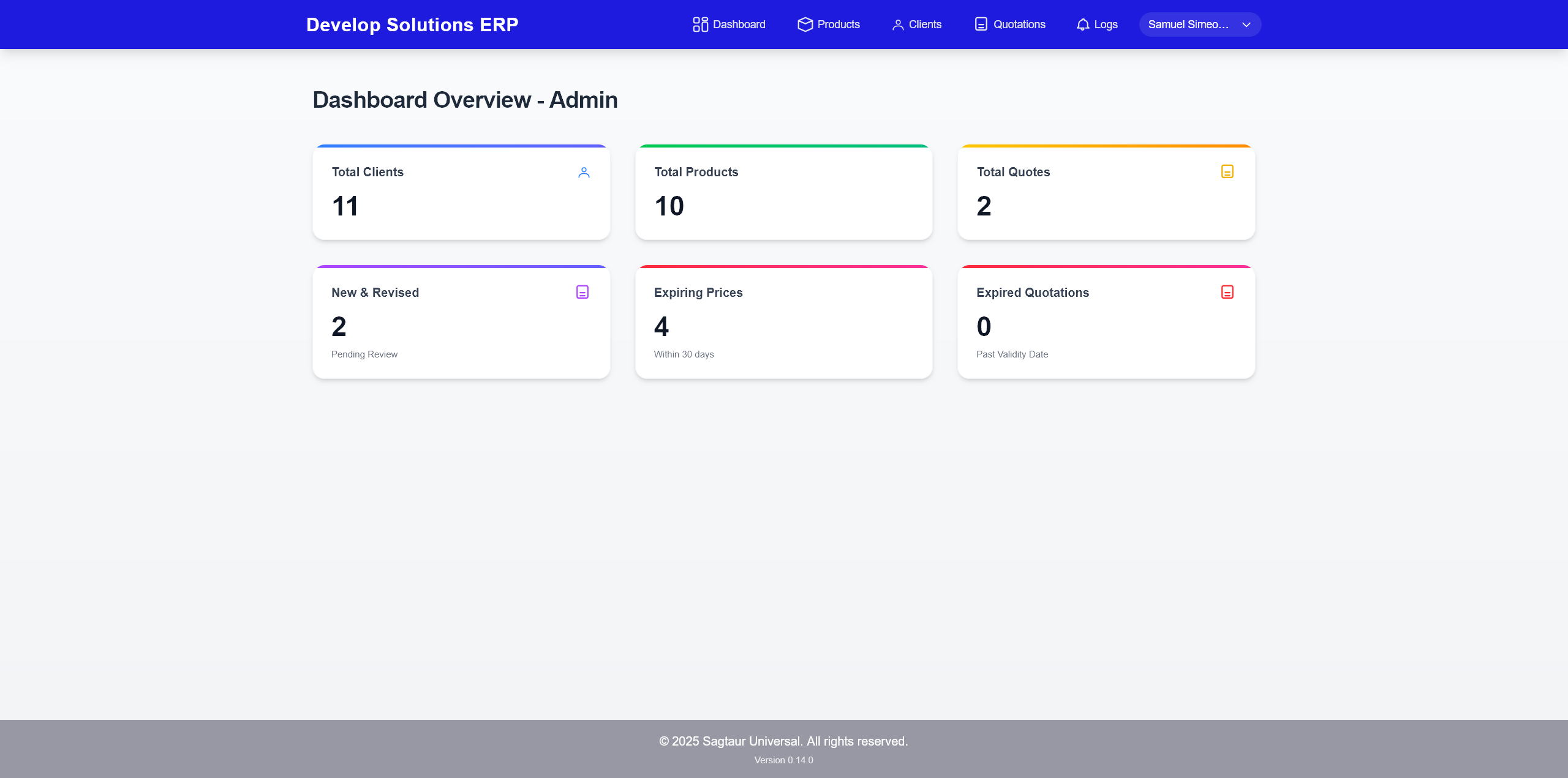Expand the user menu chevron arrow
1568x778 pixels.
1246,24
